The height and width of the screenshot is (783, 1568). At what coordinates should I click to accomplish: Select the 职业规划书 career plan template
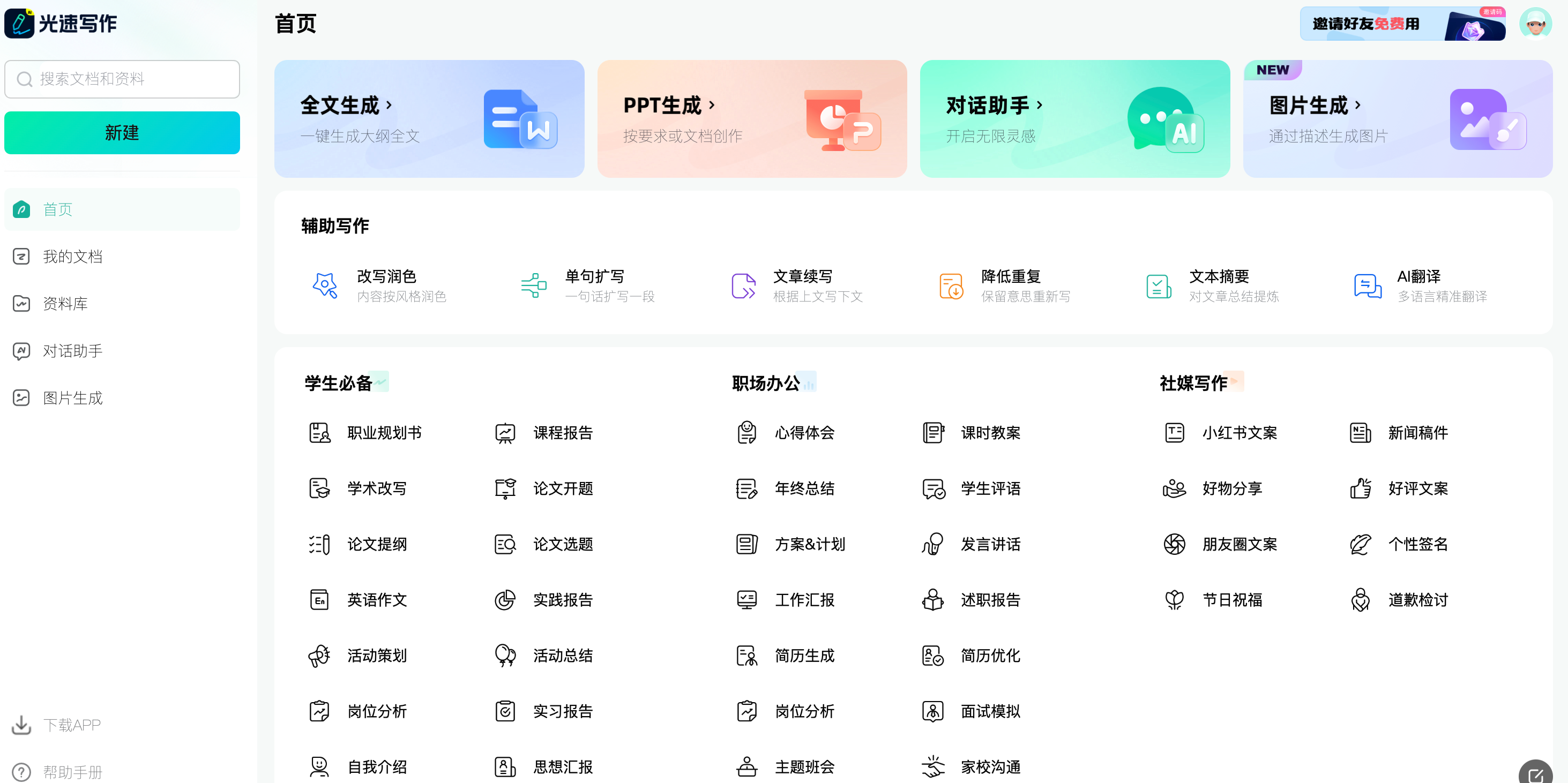coord(383,433)
